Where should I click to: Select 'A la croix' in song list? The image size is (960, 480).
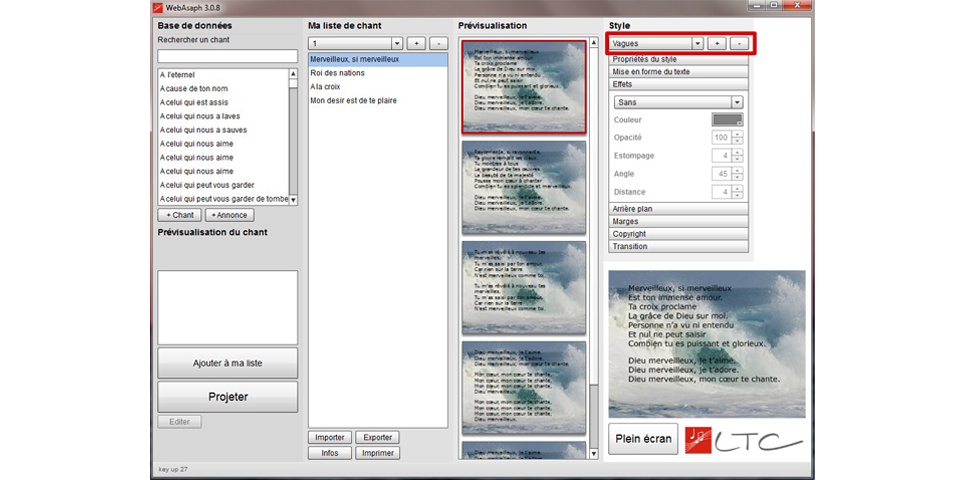pos(378,87)
